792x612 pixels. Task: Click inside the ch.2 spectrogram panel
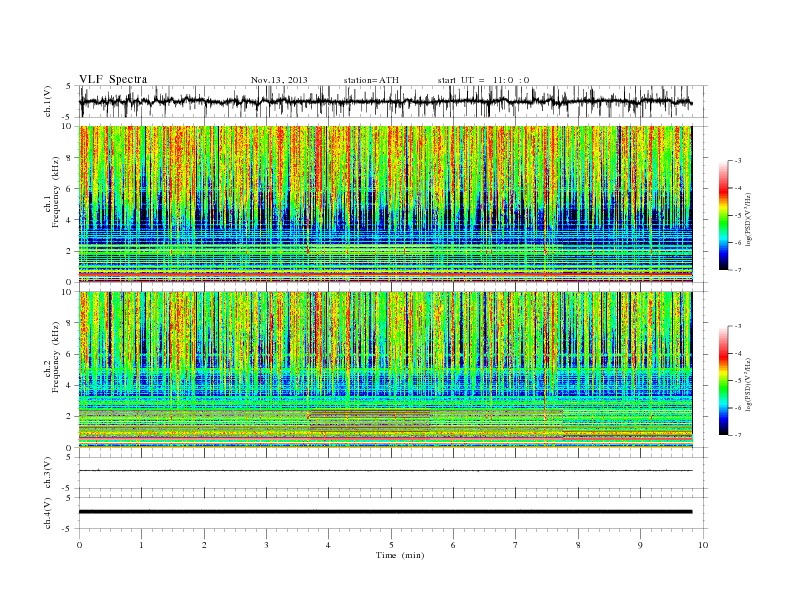[385, 370]
